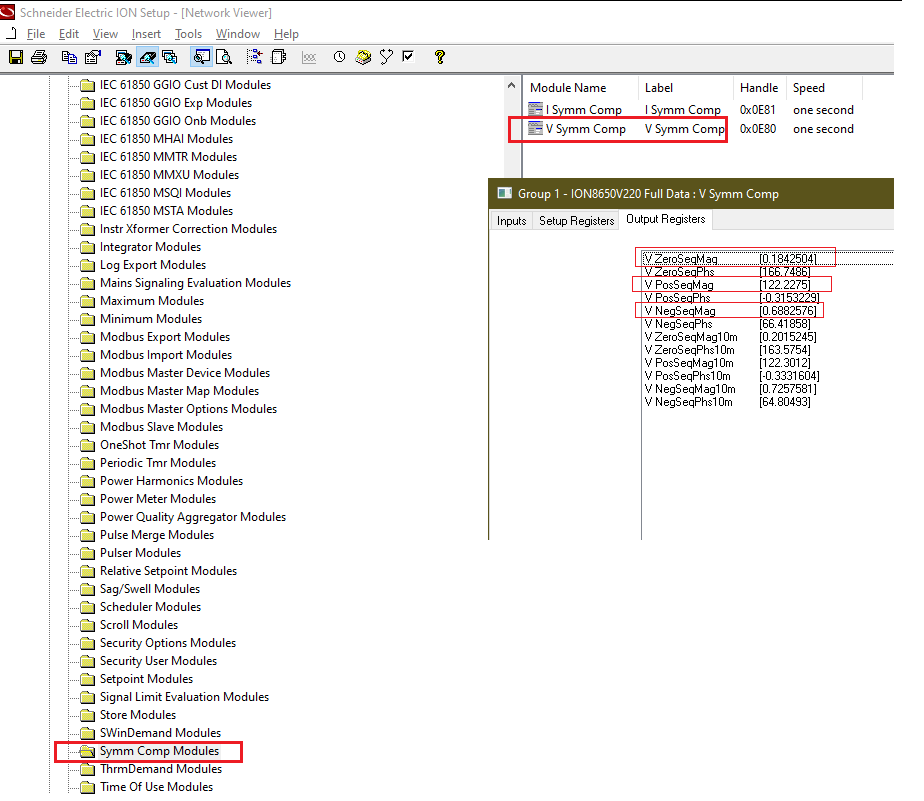
Task: Select the I Symm Comp module row
Action: pyautogui.click(x=691, y=110)
